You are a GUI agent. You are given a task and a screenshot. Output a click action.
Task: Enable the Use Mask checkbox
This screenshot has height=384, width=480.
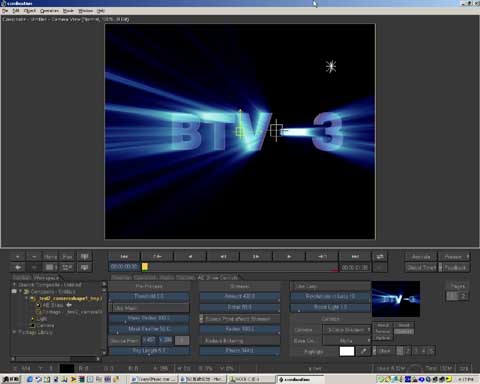149,308
